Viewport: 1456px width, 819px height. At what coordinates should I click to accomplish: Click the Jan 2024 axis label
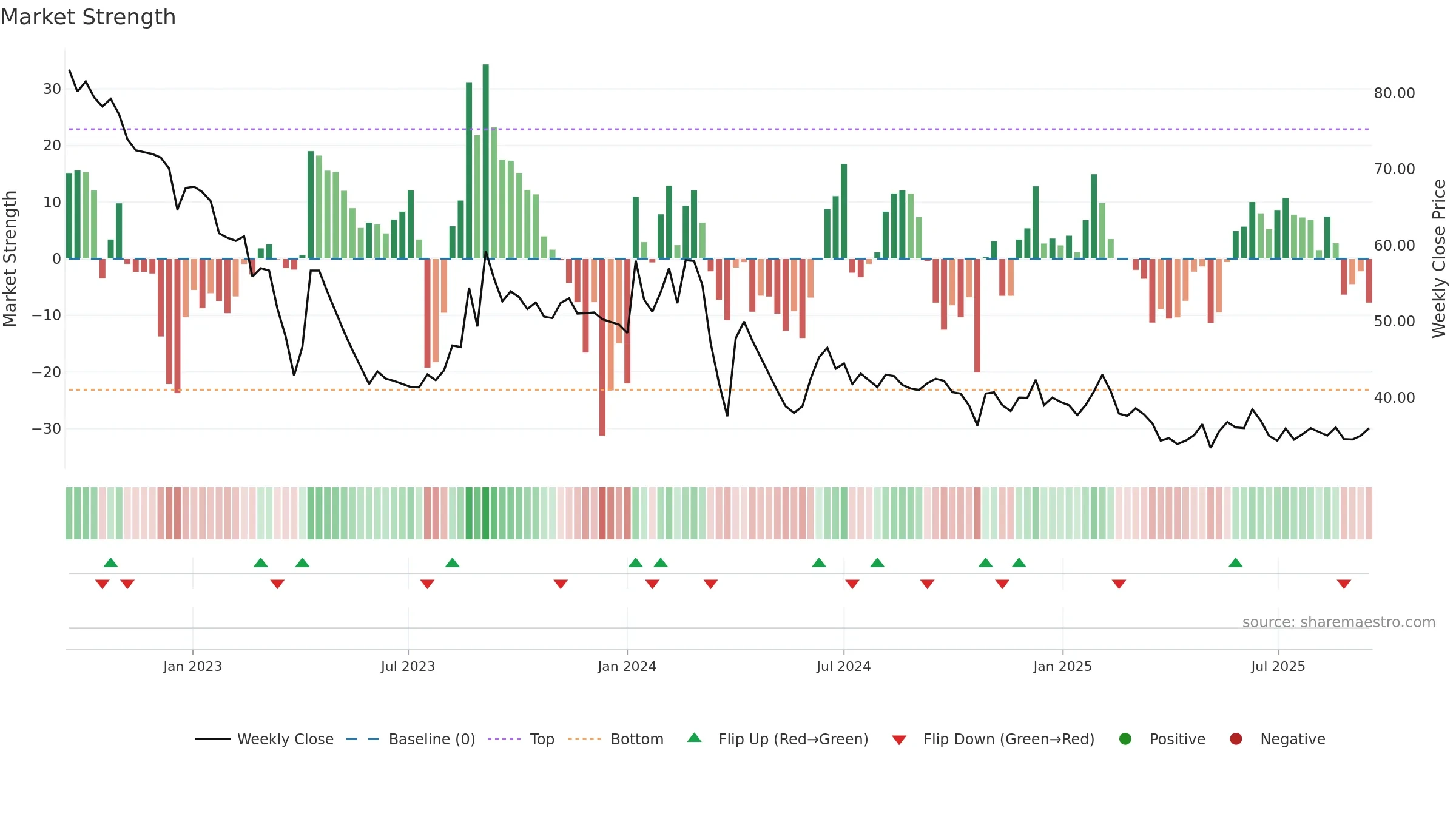point(627,666)
